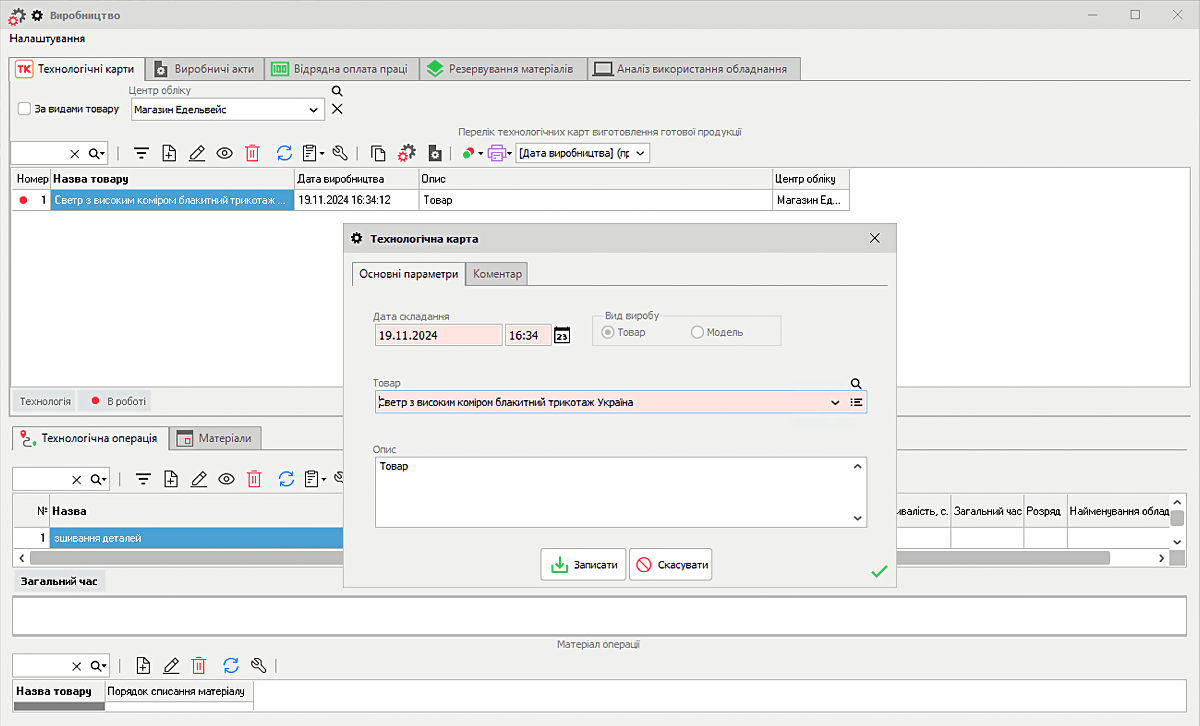Click the 'Записати' button

click(584, 564)
